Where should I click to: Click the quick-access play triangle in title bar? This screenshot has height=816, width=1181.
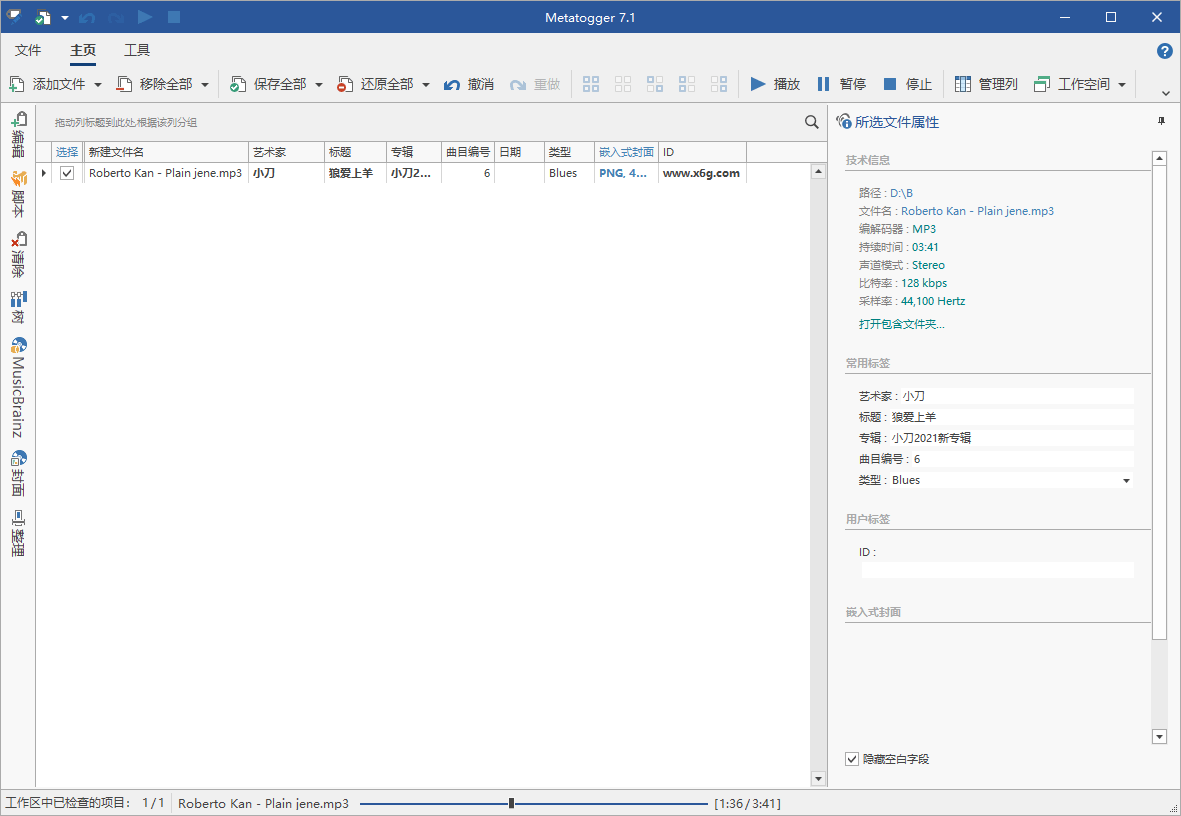[x=145, y=17]
